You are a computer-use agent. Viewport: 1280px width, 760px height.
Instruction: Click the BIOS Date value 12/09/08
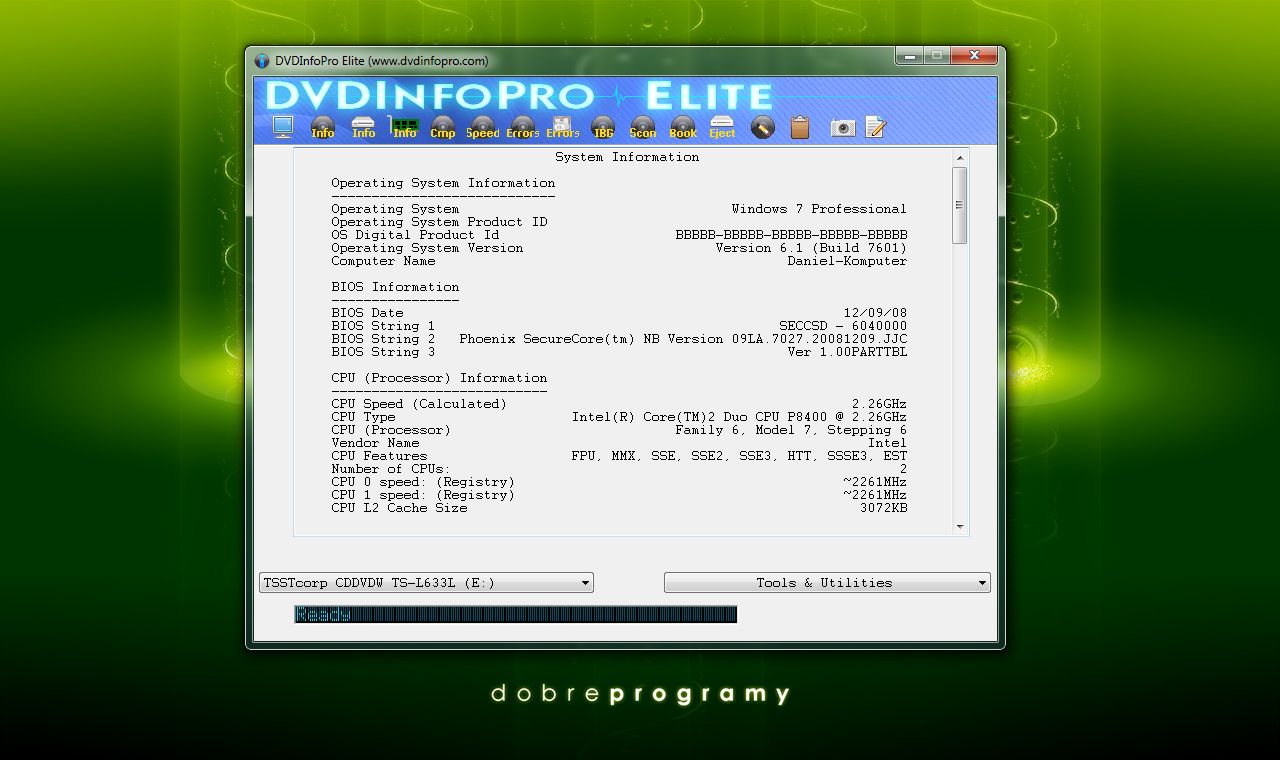(x=875, y=313)
